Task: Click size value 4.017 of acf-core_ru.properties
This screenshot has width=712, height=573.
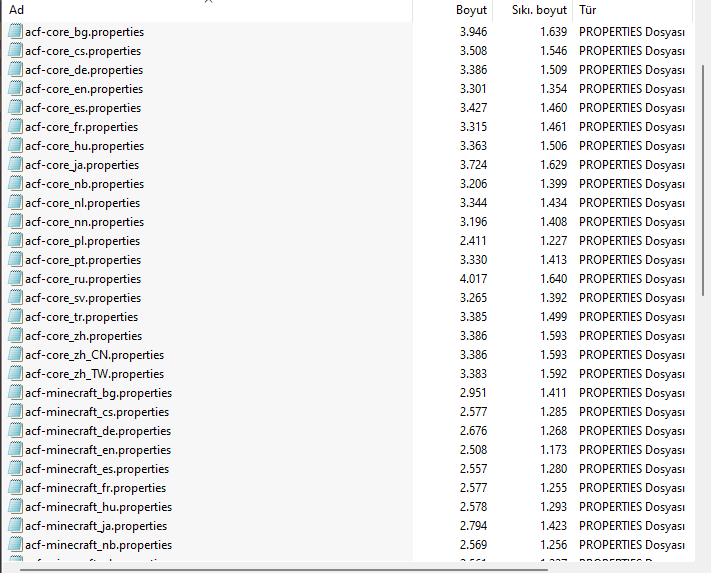Action: tap(473, 279)
